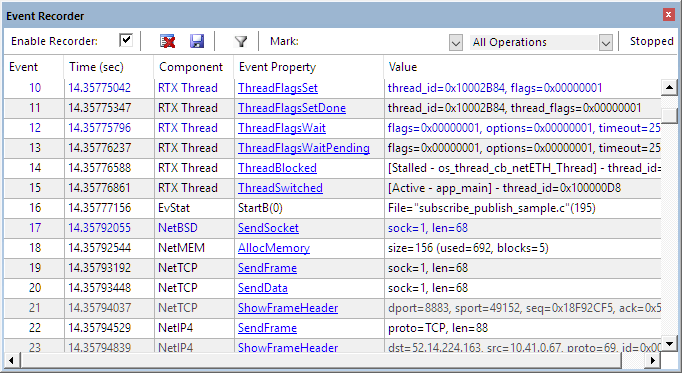This screenshot has width=682, height=373.
Task: Open ShowFrameHeader link in event 23
Action: 288,347
